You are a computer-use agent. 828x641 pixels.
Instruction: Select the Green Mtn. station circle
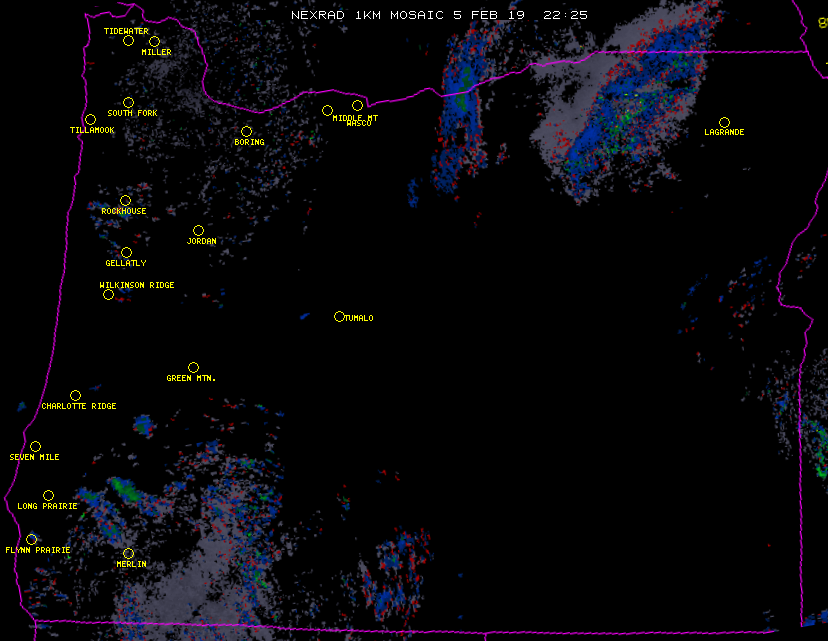193,368
